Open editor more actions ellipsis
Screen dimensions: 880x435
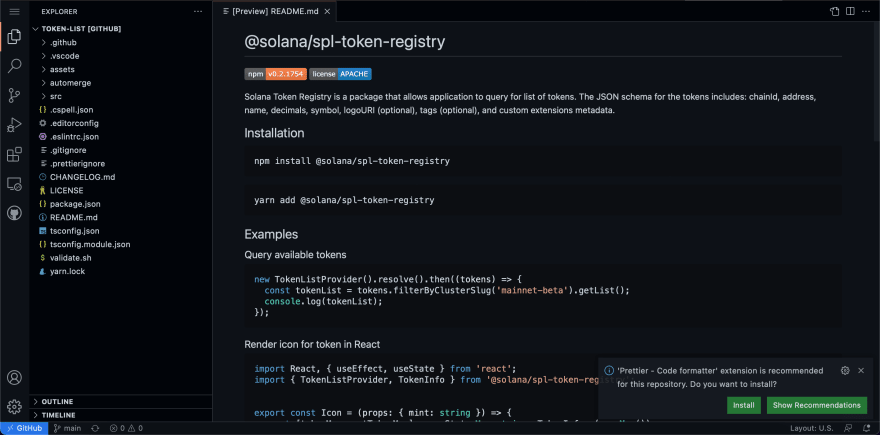866,11
